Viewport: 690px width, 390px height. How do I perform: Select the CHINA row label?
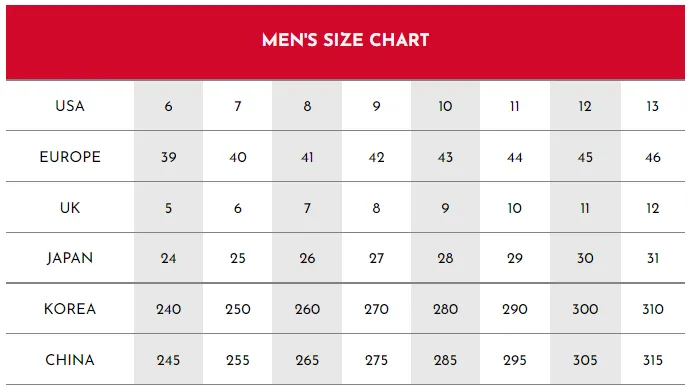pos(70,360)
